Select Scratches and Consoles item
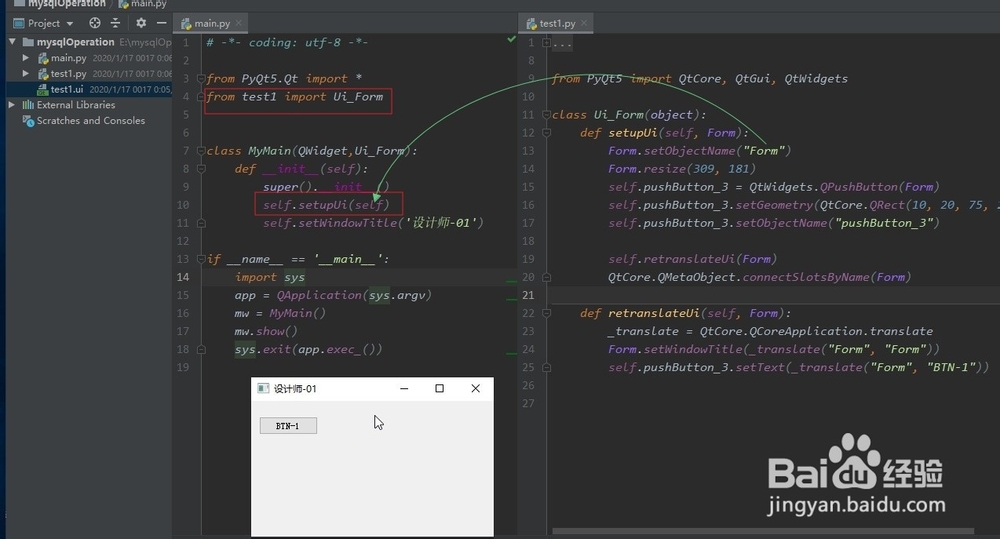This screenshot has height=539, width=1000. (x=91, y=121)
